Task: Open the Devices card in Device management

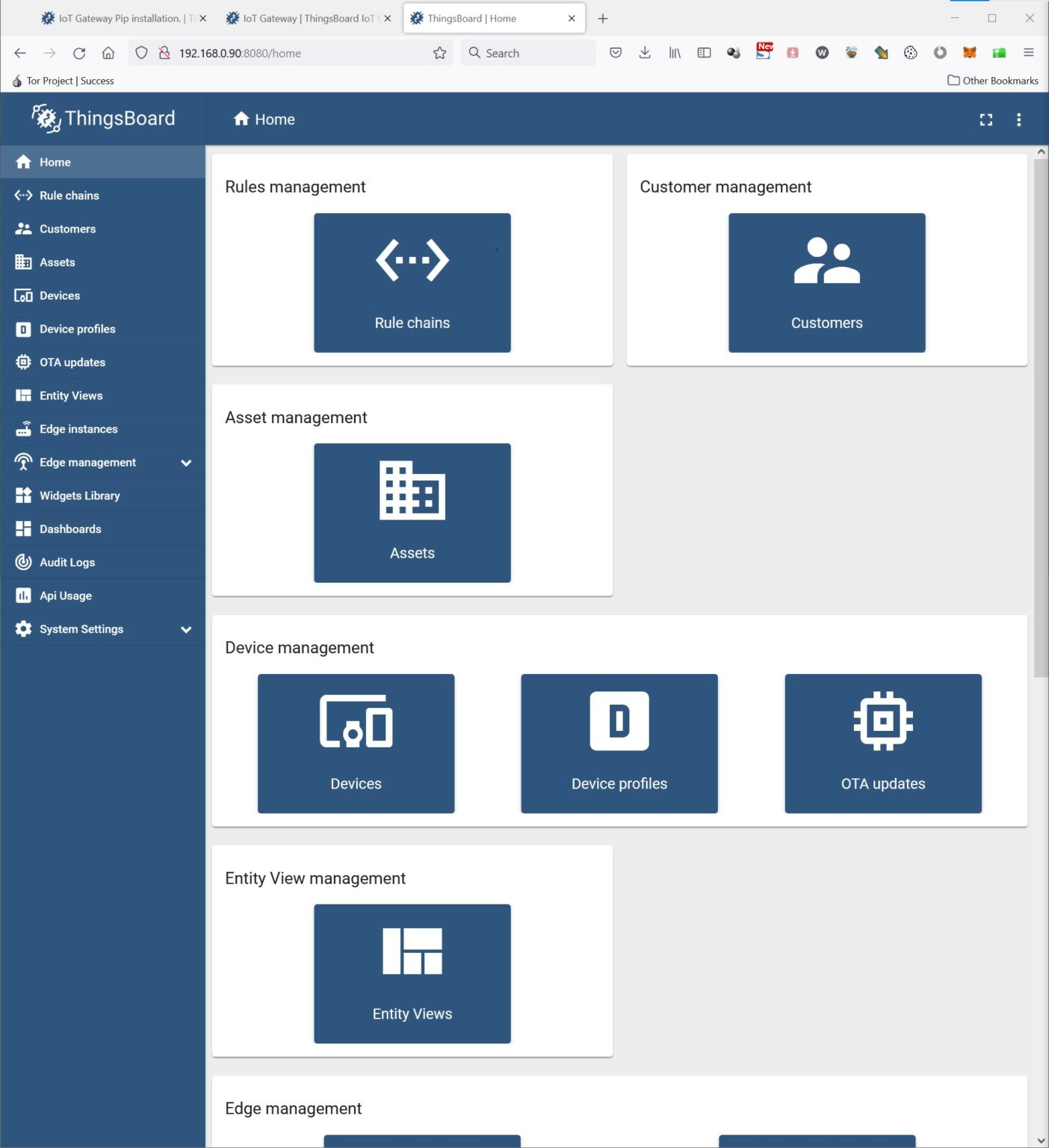Action: tap(356, 743)
